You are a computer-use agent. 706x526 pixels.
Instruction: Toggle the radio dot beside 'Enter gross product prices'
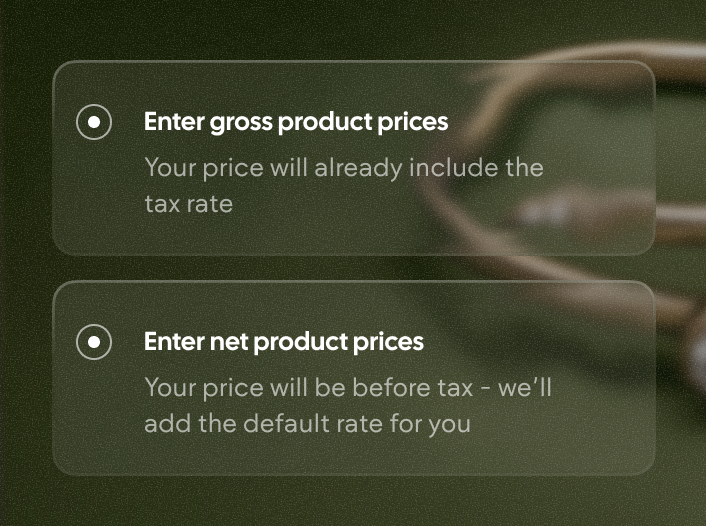94,122
